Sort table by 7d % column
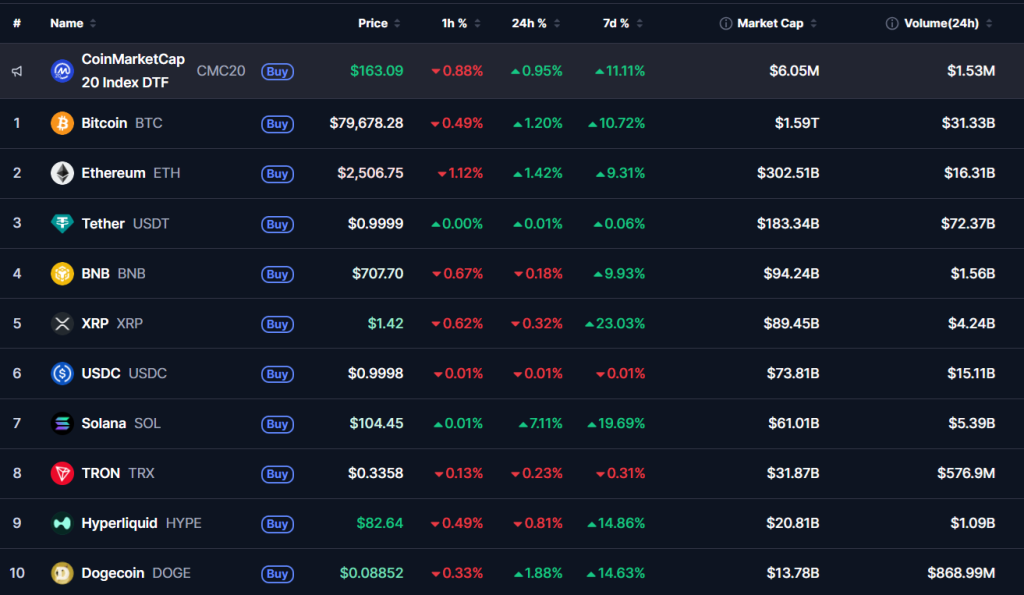The image size is (1024, 595). (622, 24)
